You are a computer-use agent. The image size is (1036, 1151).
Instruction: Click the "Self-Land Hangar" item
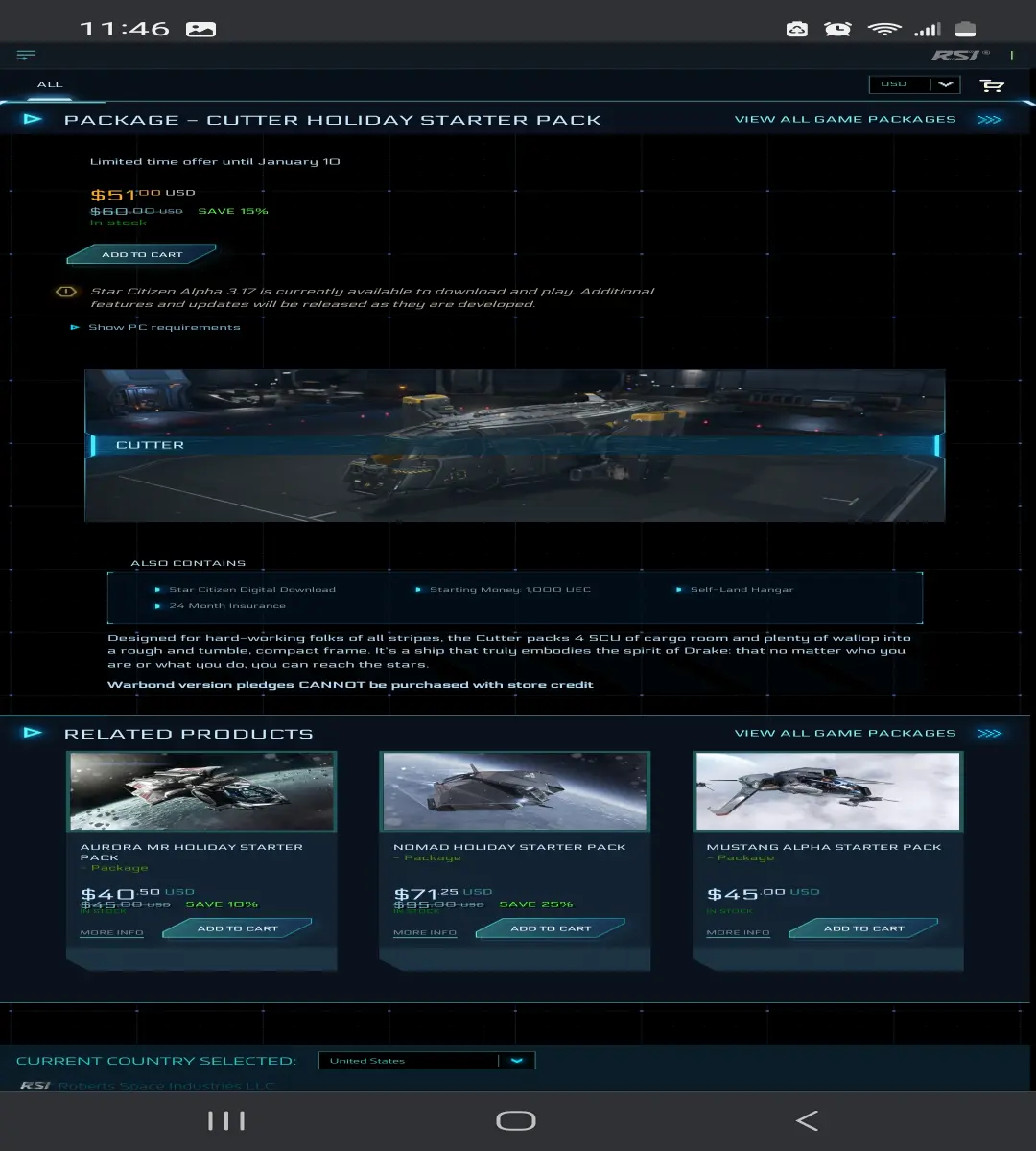tap(742, 590)
